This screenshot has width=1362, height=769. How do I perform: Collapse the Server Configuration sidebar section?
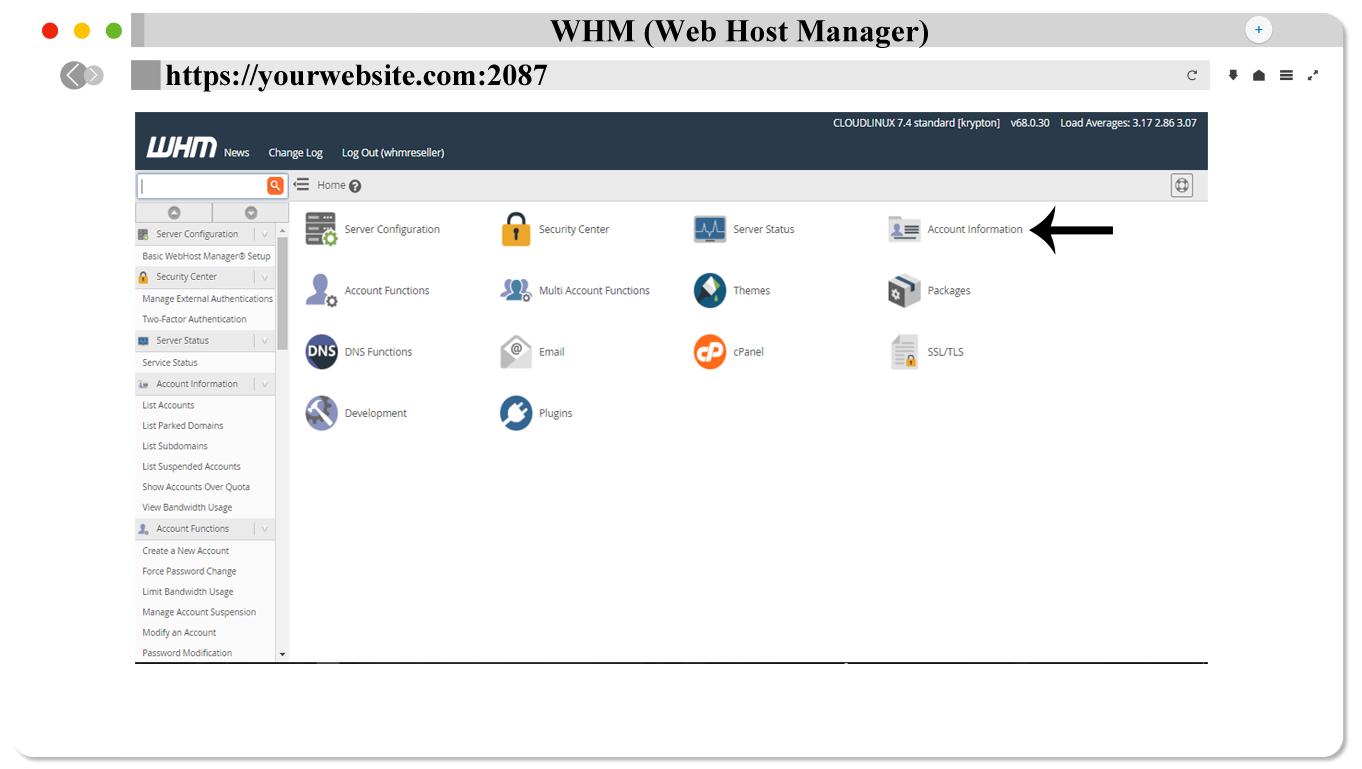(265, 234)
